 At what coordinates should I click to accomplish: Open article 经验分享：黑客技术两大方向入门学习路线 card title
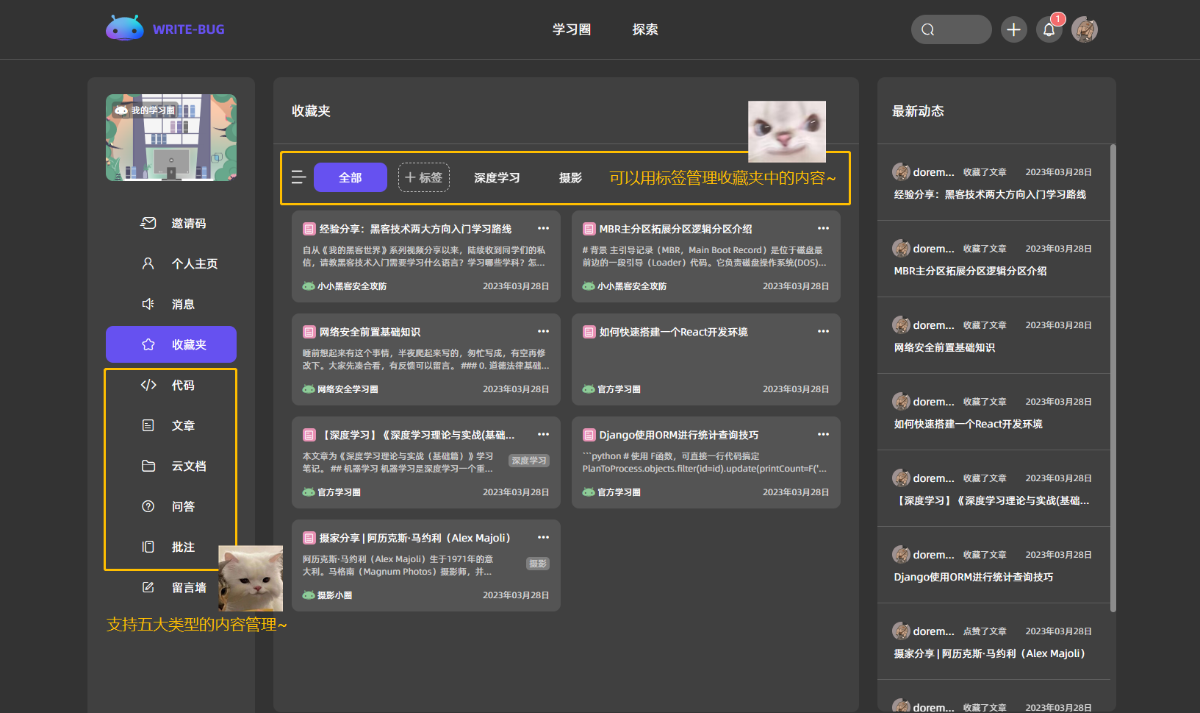coord(415,229)
